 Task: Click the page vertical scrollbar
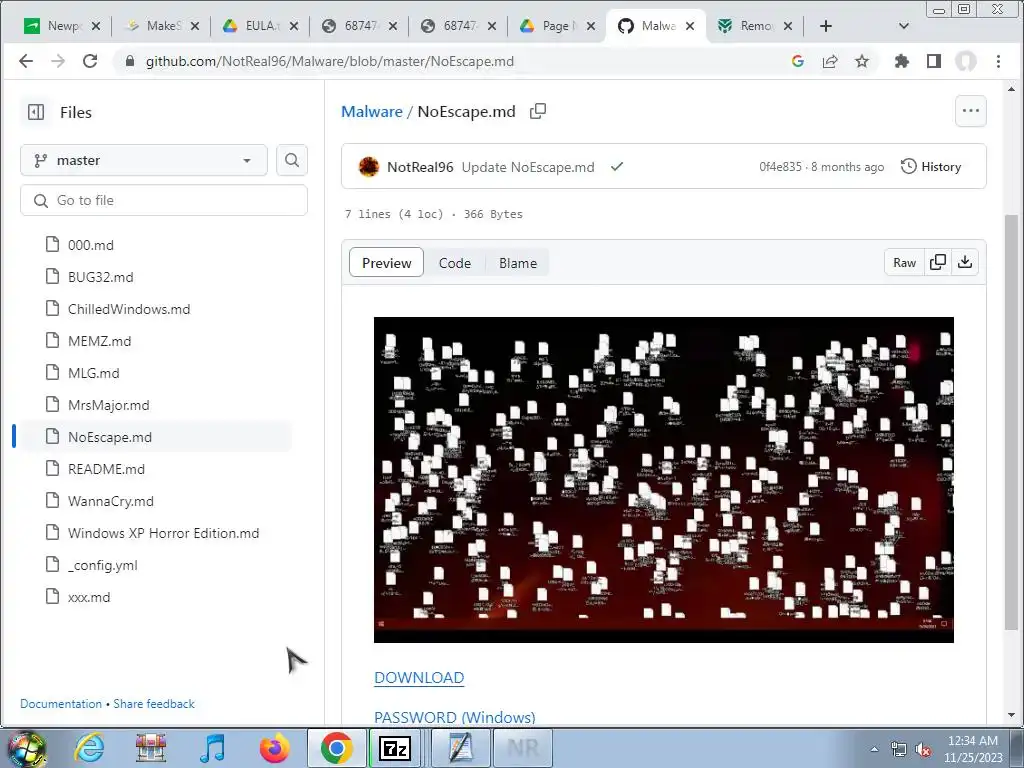coord(1011,421)
